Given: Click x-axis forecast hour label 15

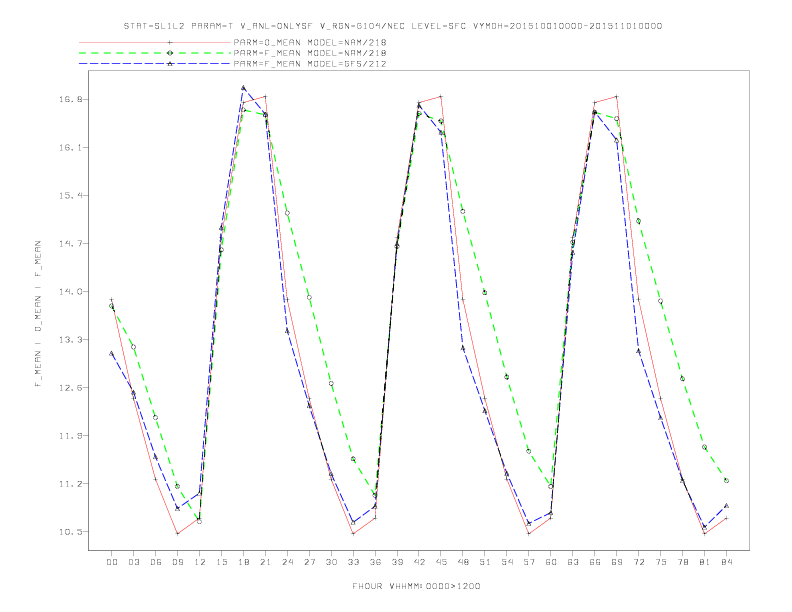Looking at the screenshot, I should [x=222, y=562].
